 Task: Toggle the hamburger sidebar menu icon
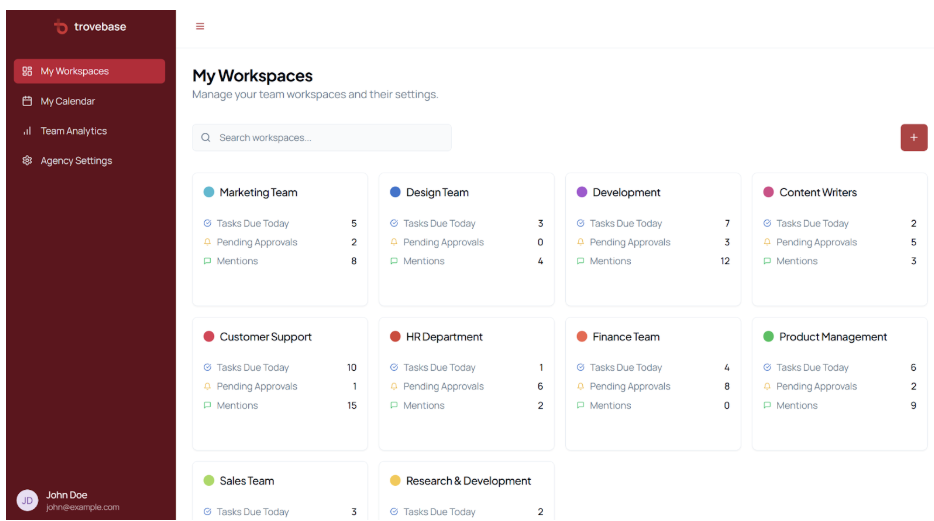pos(200,26)
